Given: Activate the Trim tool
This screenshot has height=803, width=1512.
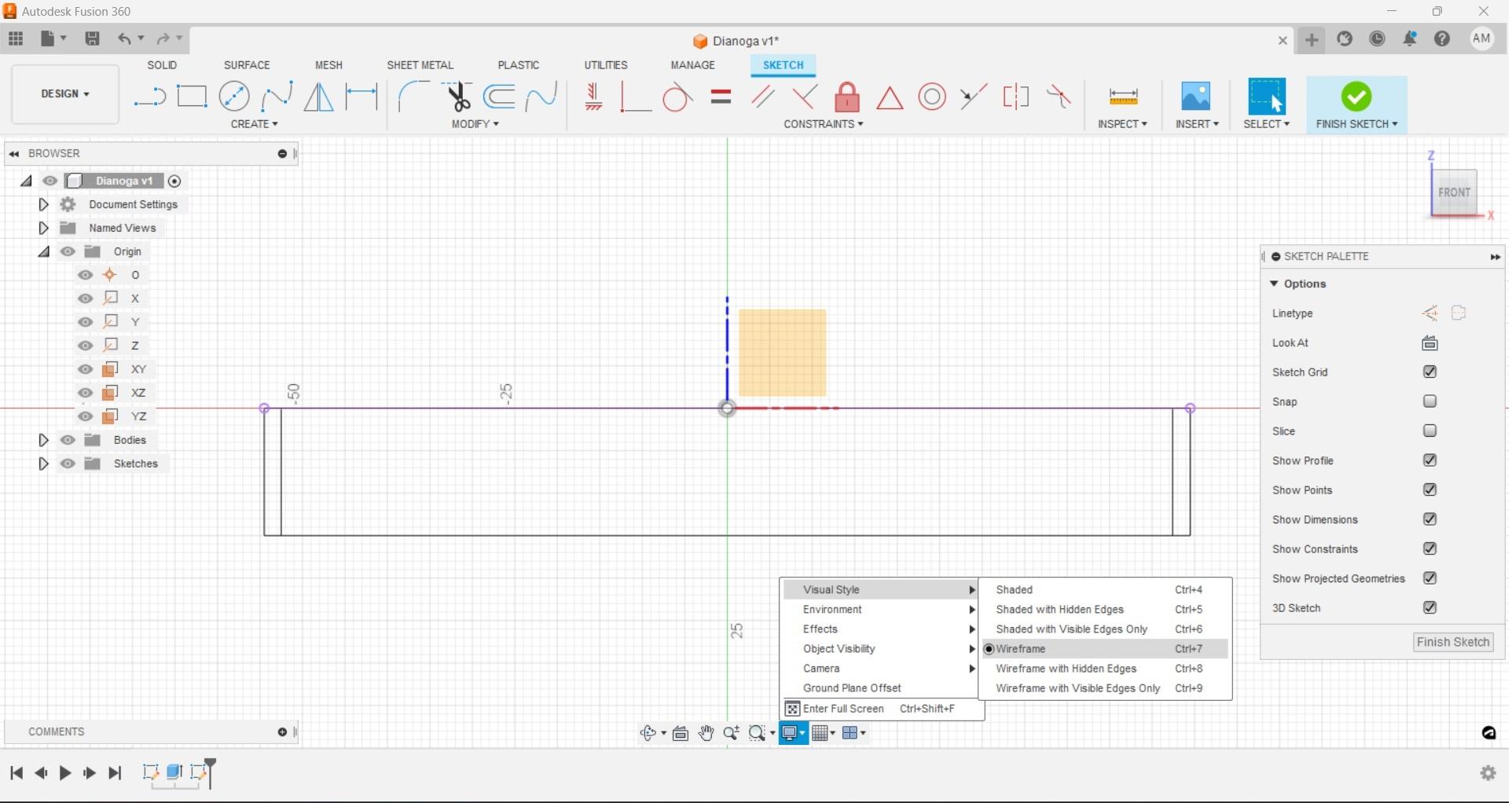Looking at the screenshot, I should tap(458, 96).
